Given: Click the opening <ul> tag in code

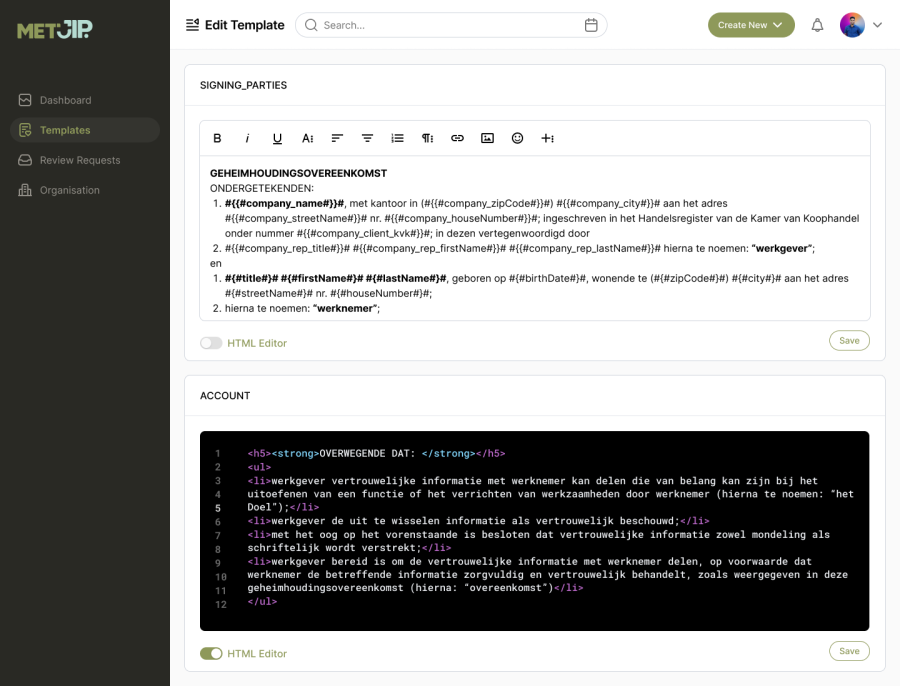Looking at the screenshot, I should [x=259, y=467].
